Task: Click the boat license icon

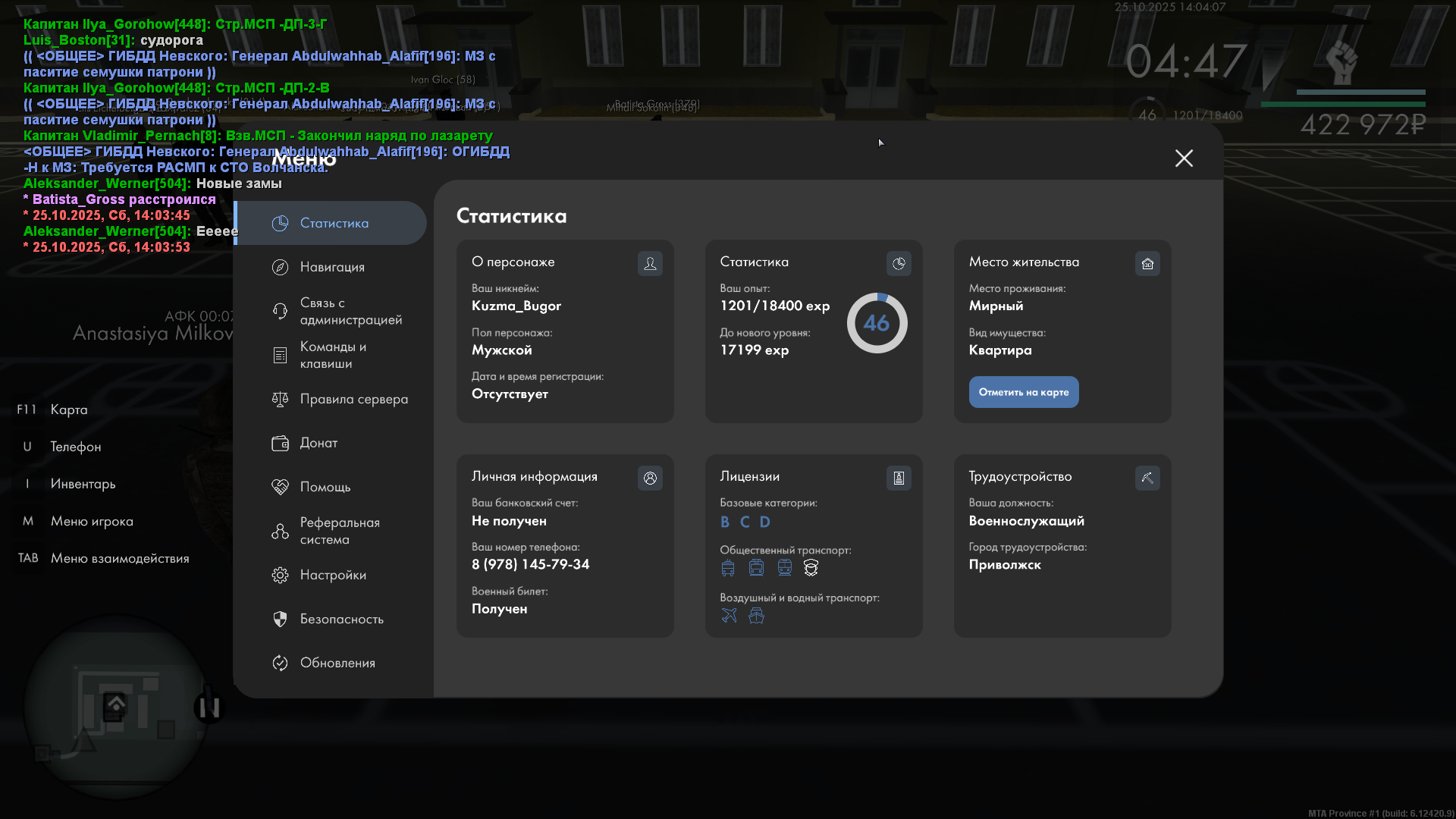Action: point(756,616)
